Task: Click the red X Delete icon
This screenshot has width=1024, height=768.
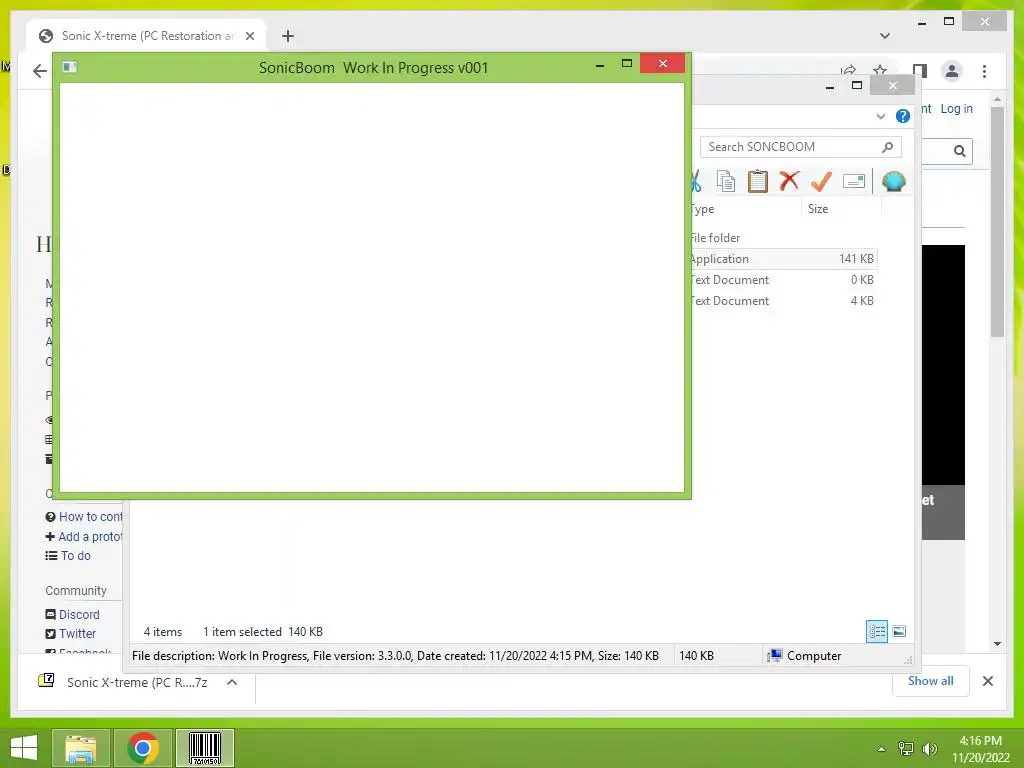Action: coord(790,180)
